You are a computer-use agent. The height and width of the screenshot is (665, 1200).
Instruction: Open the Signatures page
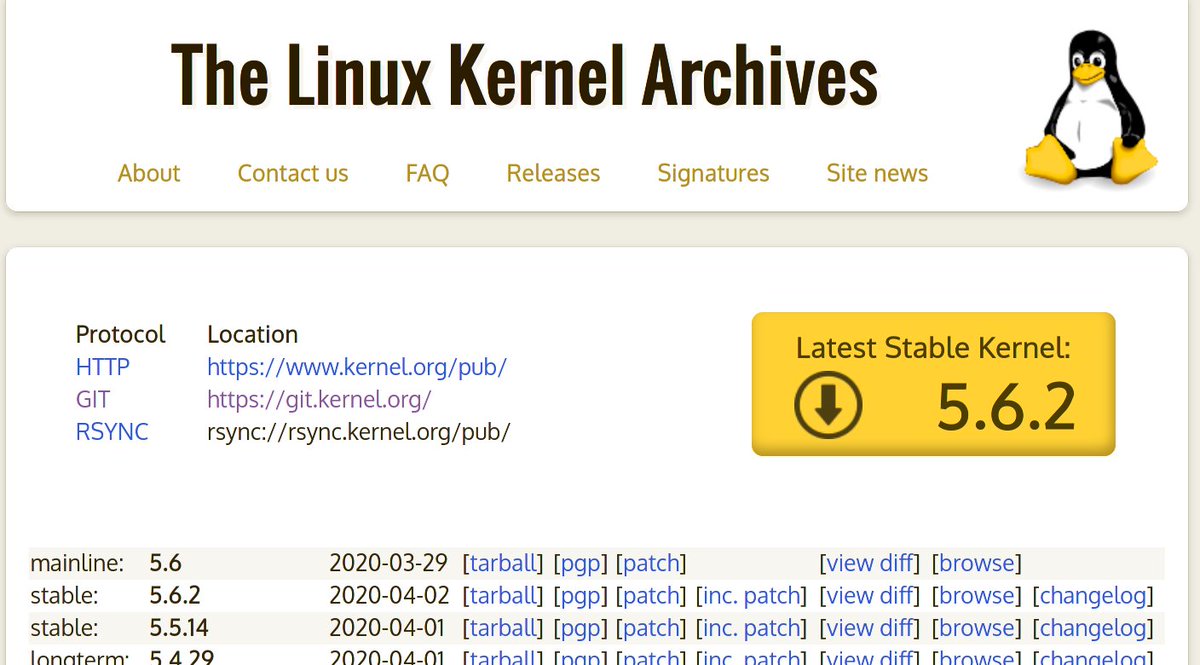click(x=713, y=173)
